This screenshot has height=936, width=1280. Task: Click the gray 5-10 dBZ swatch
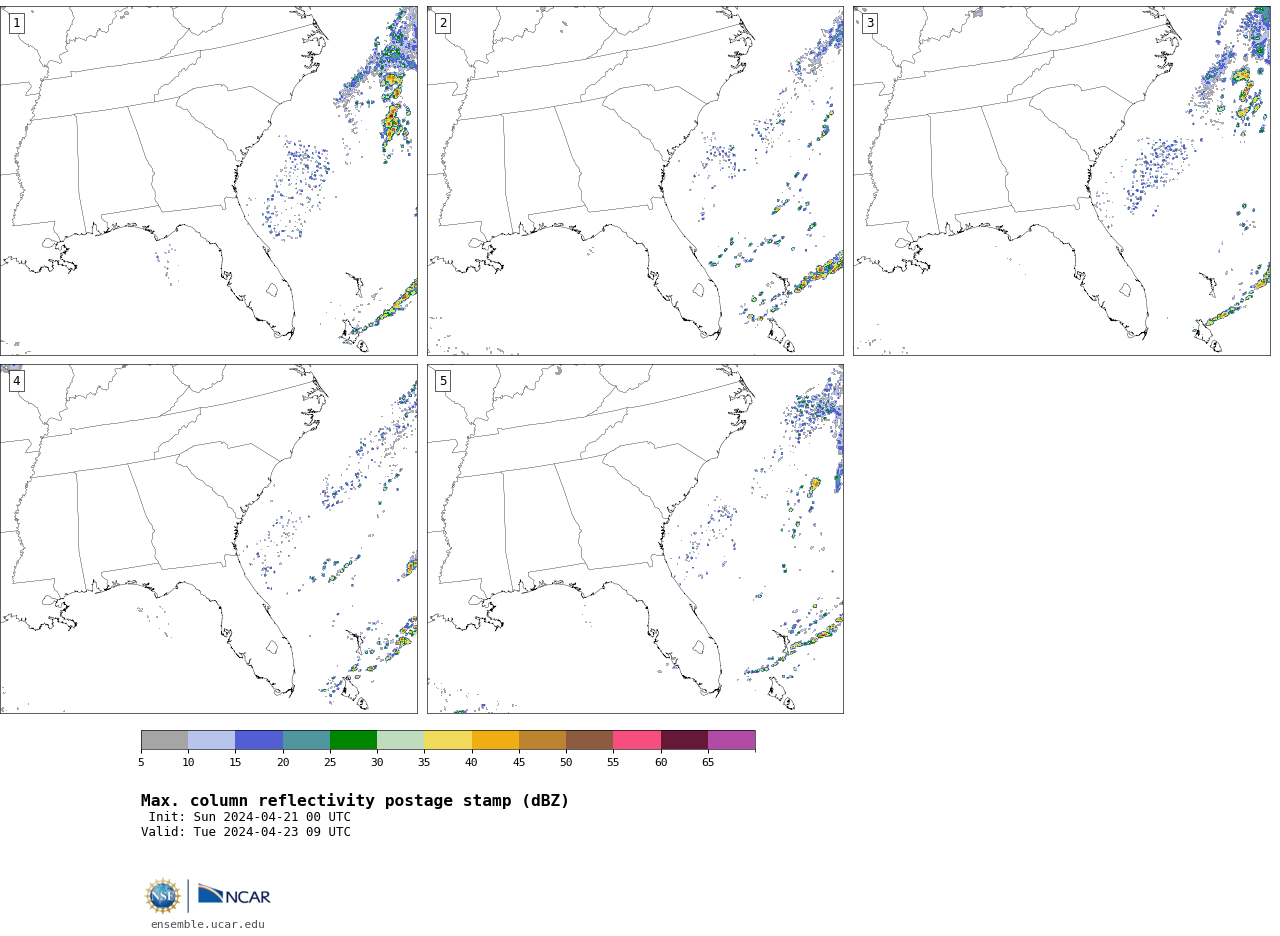point(164,740)
